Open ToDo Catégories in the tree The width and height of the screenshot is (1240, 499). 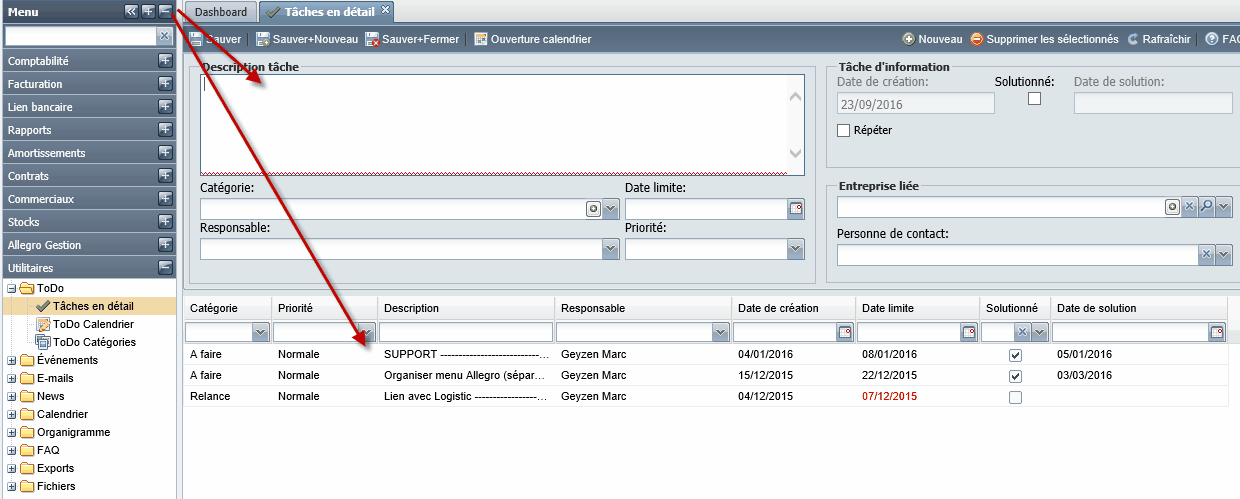click(94, 342)
